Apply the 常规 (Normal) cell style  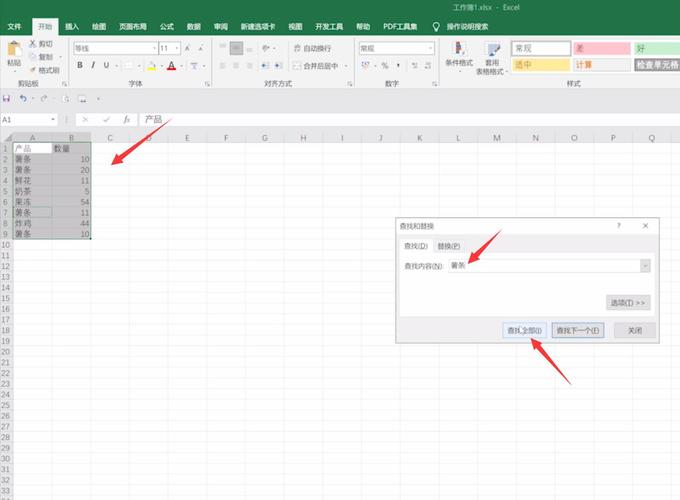click(541, 48)
